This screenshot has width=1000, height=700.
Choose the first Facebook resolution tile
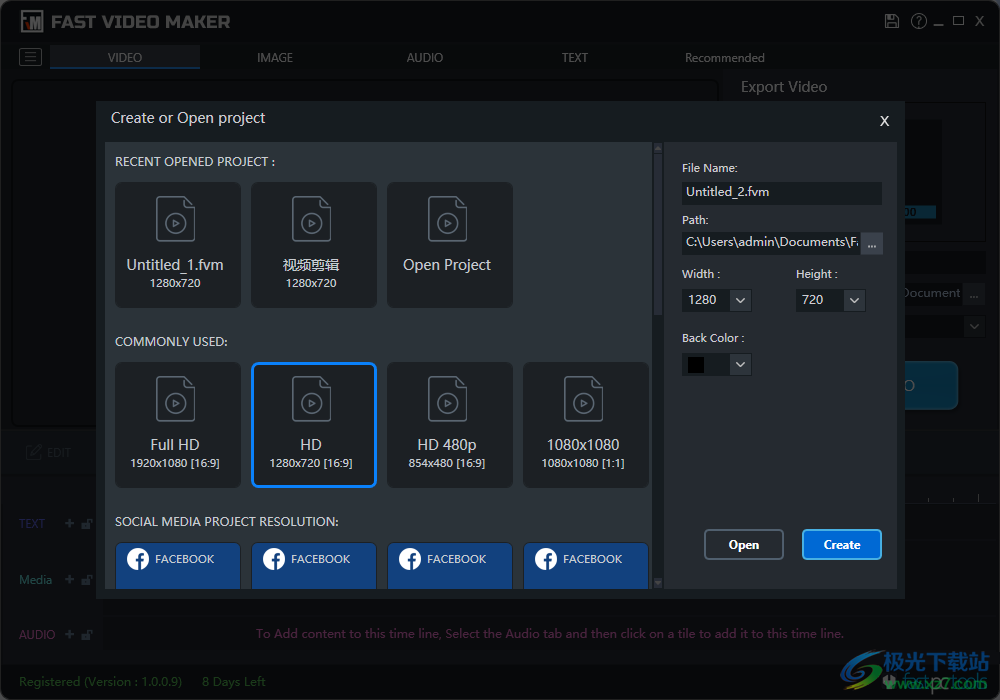(178, 565)
